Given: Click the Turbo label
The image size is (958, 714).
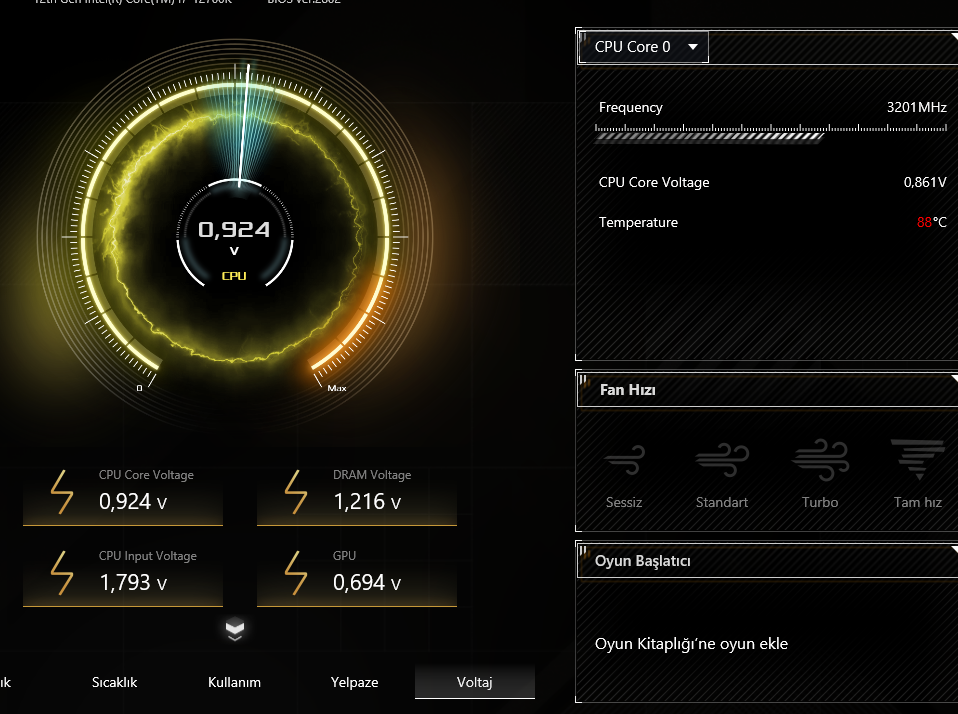Looking at the screenshot, I should pos(820,502).
